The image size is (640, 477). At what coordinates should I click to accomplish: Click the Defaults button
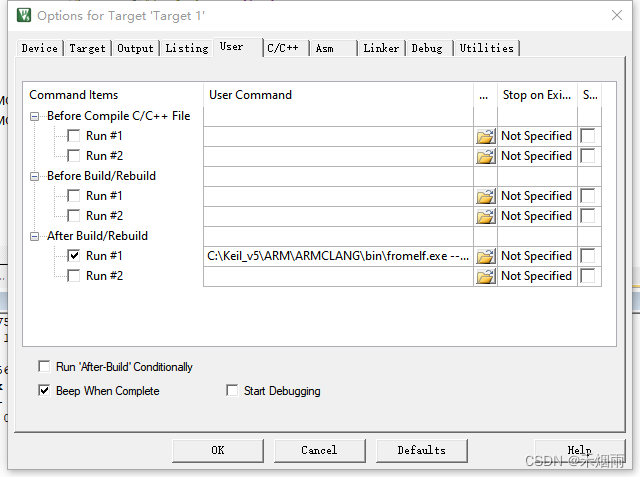click(x=421, y=450)
